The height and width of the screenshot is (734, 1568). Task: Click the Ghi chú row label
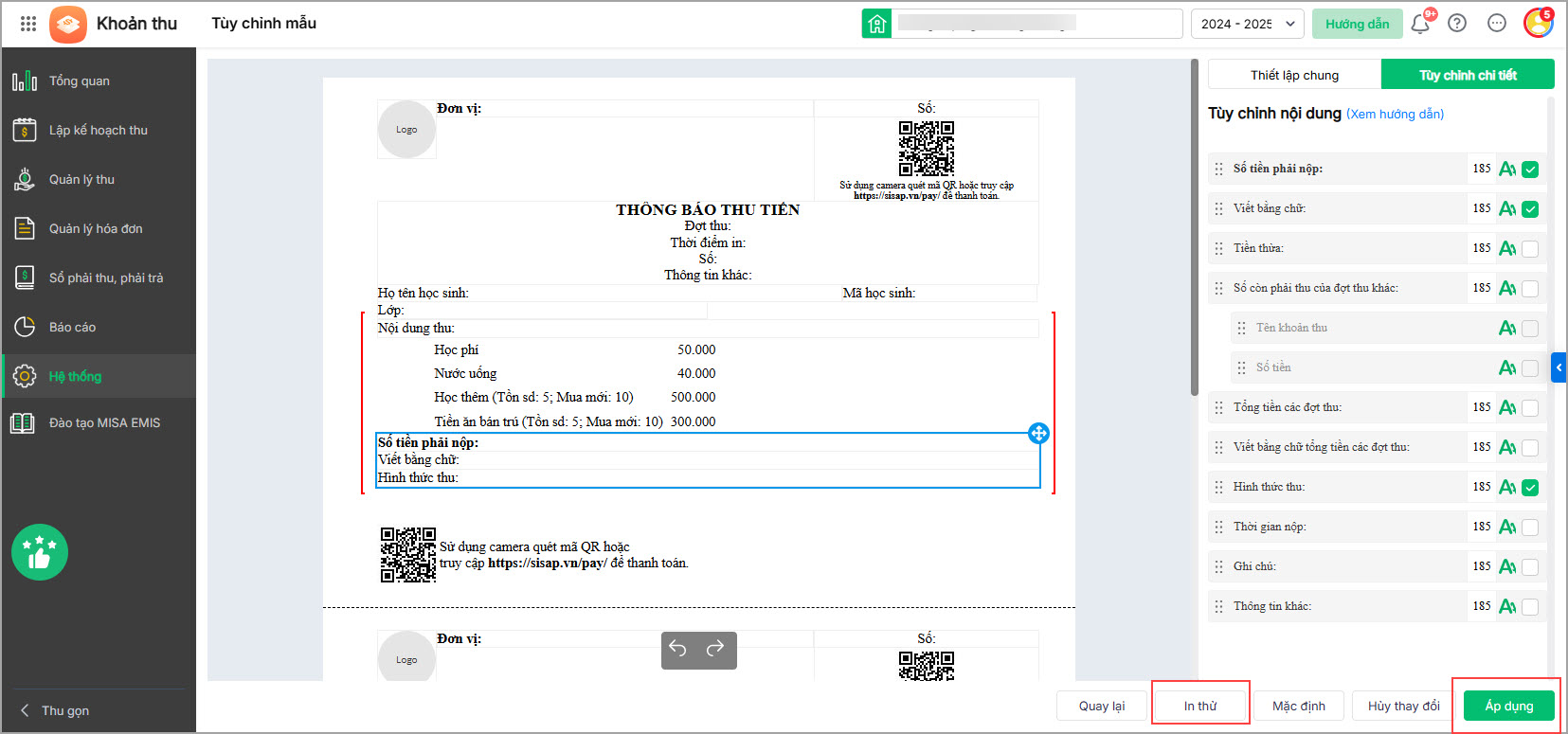click(x=1254, y=566)
